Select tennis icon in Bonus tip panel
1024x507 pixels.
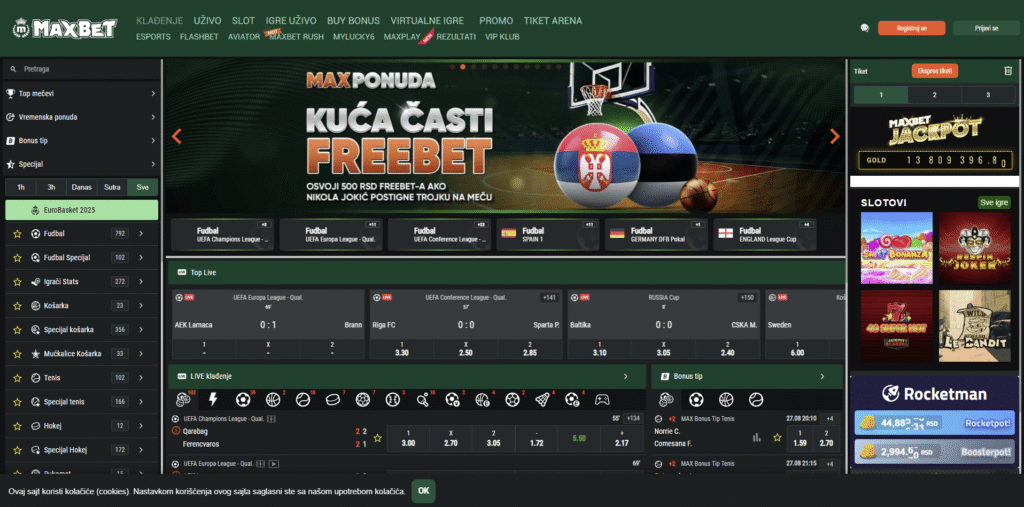756,399
